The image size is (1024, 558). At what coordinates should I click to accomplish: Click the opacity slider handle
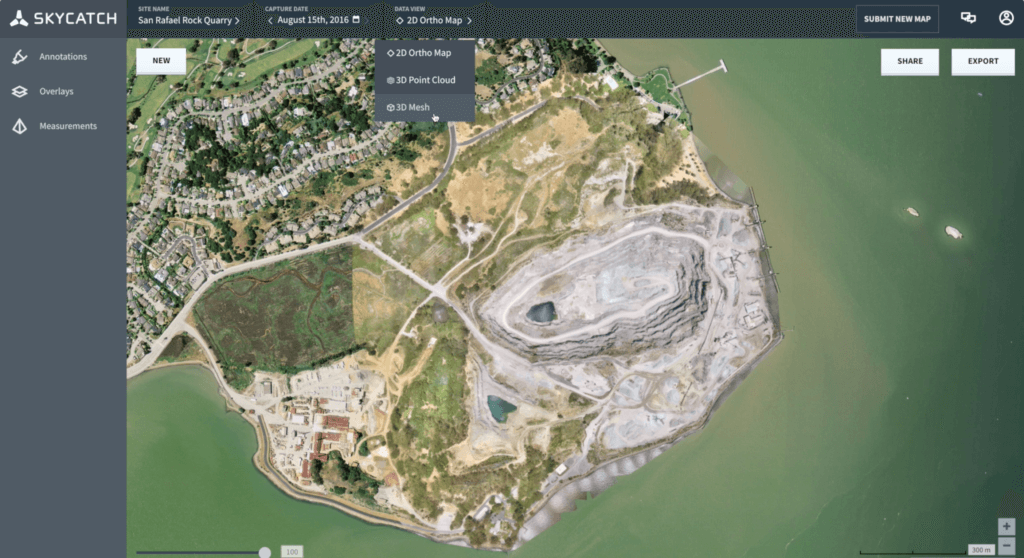(264, 552)
